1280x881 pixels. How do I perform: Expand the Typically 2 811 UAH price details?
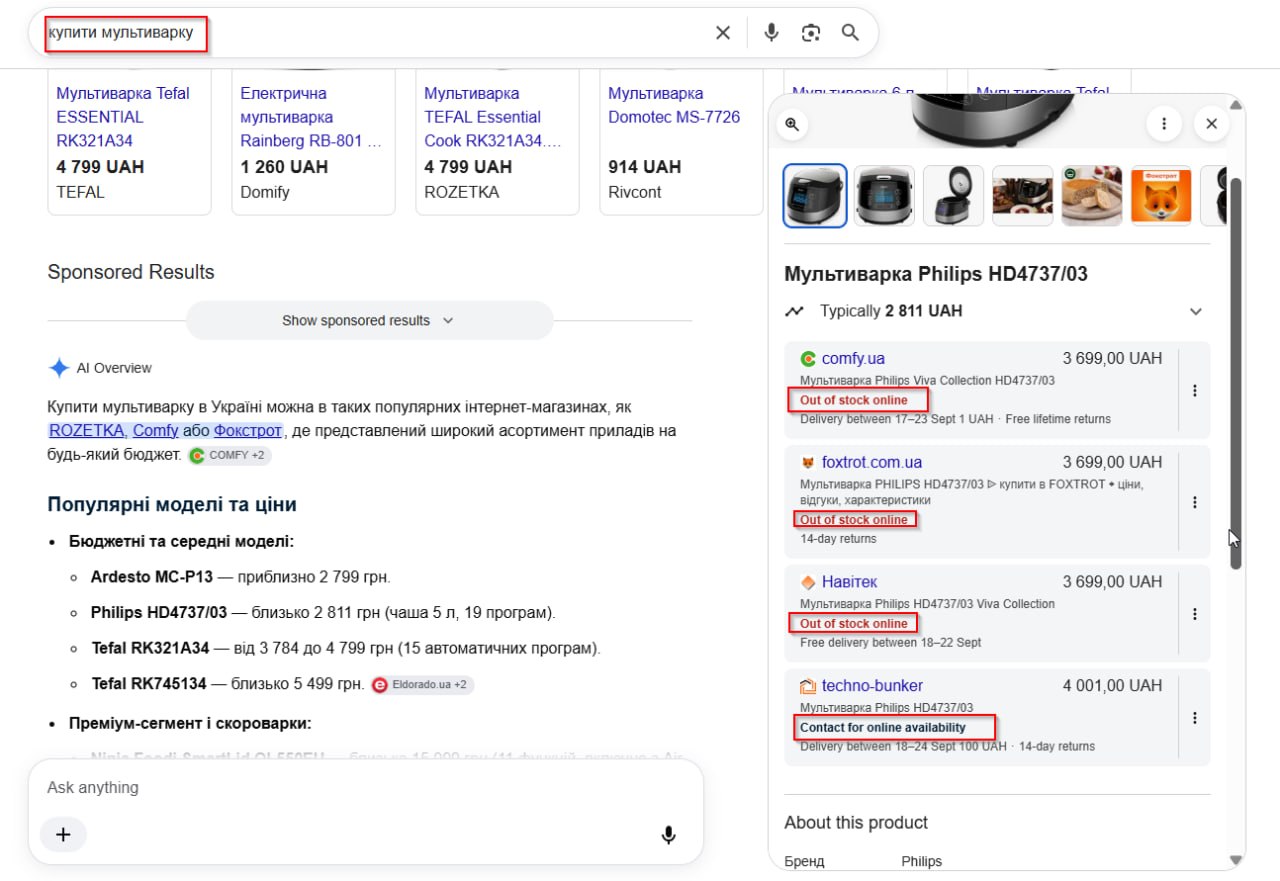[x=1196, y=311]
